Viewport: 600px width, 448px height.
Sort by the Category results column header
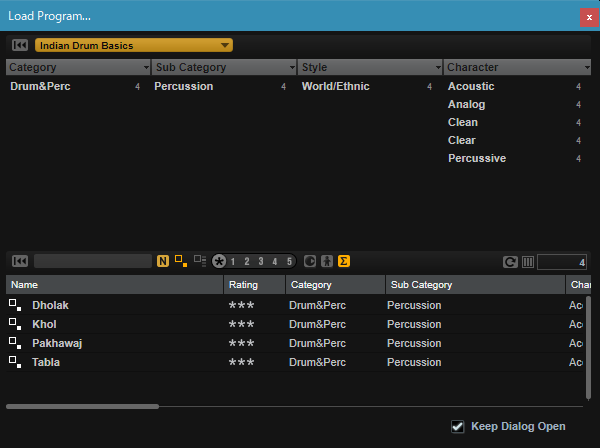click(335, 285)
